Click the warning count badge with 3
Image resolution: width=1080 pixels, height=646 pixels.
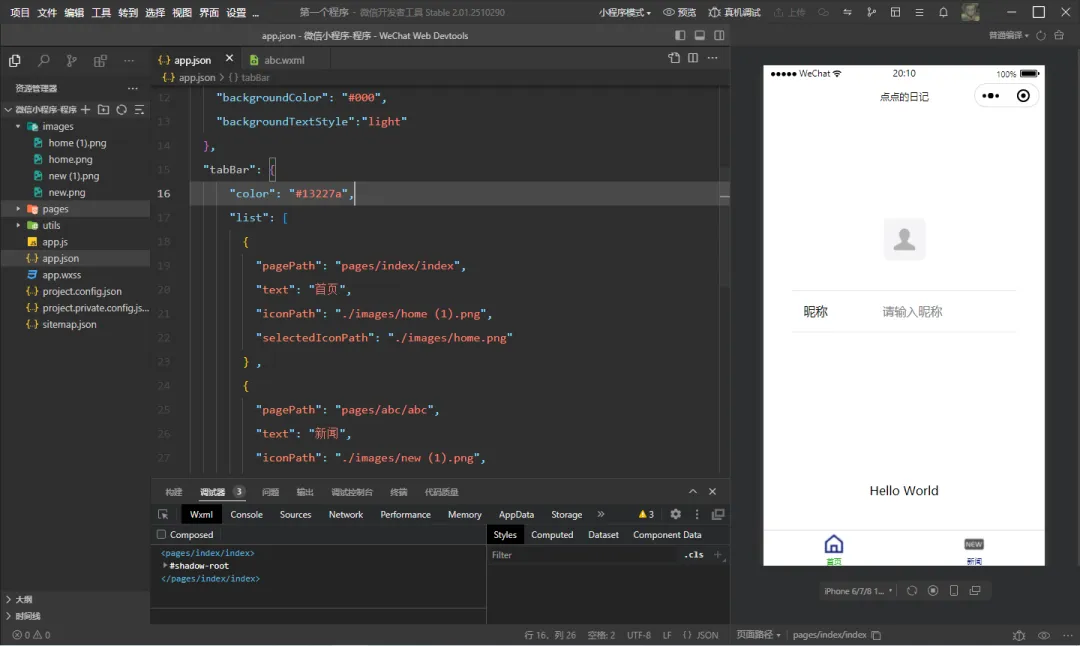coord(646,514)
